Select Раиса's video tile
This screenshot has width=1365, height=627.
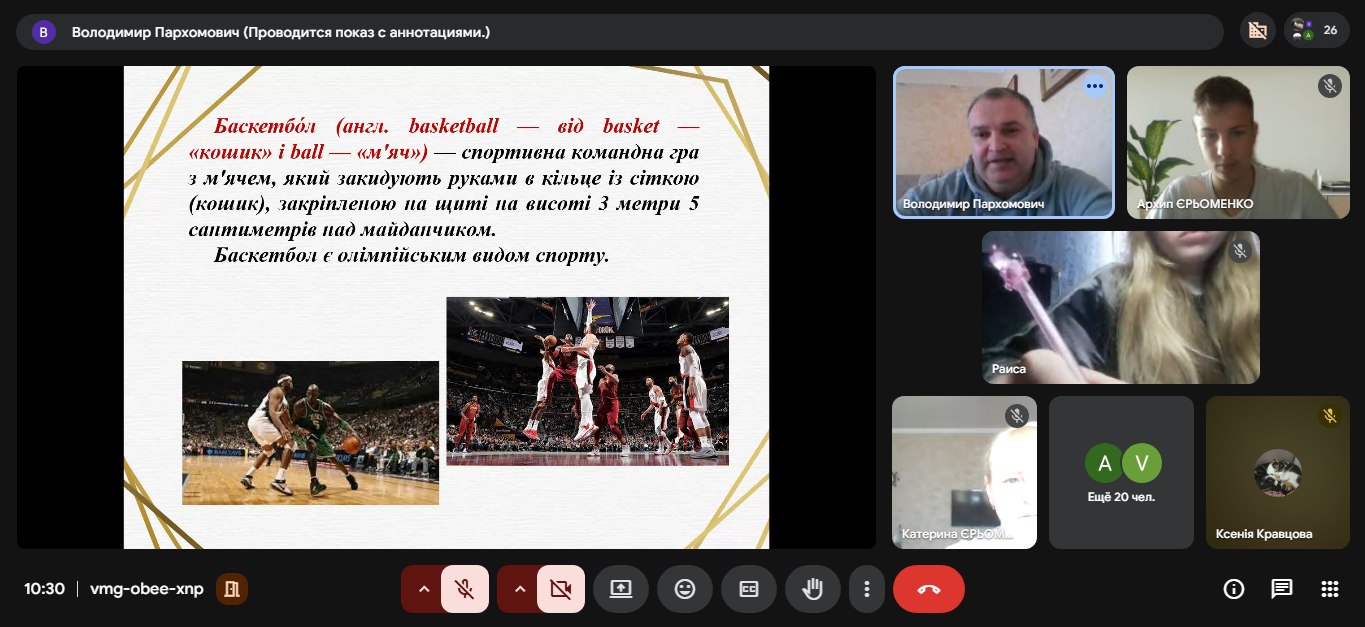1120,307
